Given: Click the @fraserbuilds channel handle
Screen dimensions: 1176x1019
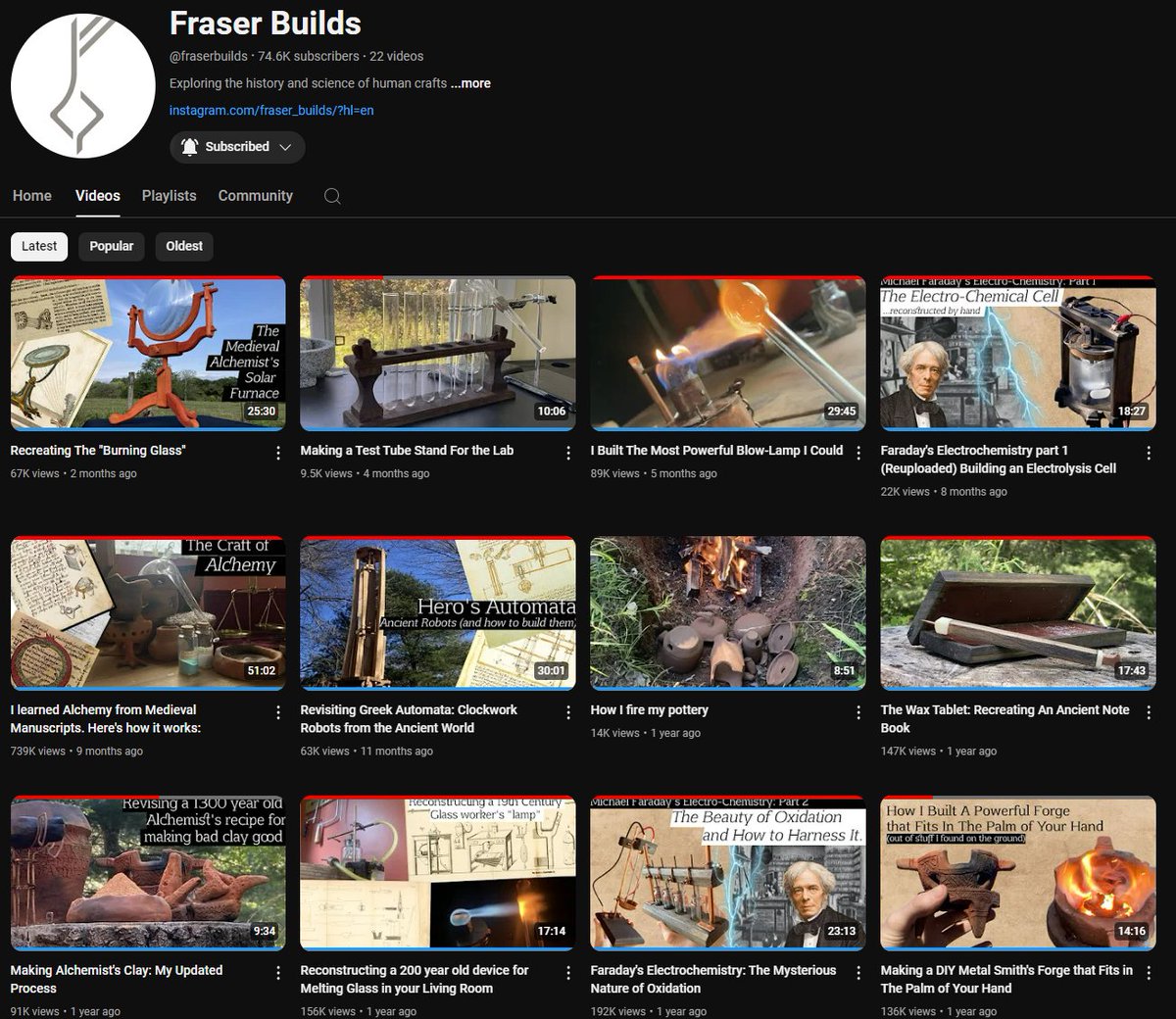Looking at the screenshot, I should (209, 56).
